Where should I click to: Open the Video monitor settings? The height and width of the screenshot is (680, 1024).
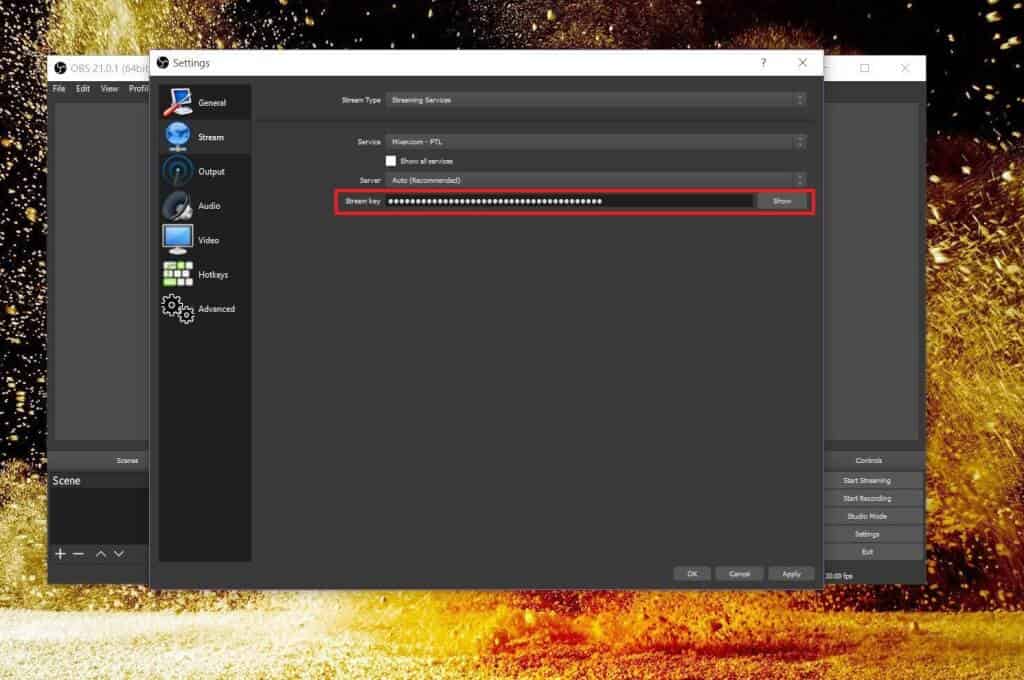point(204,240)
